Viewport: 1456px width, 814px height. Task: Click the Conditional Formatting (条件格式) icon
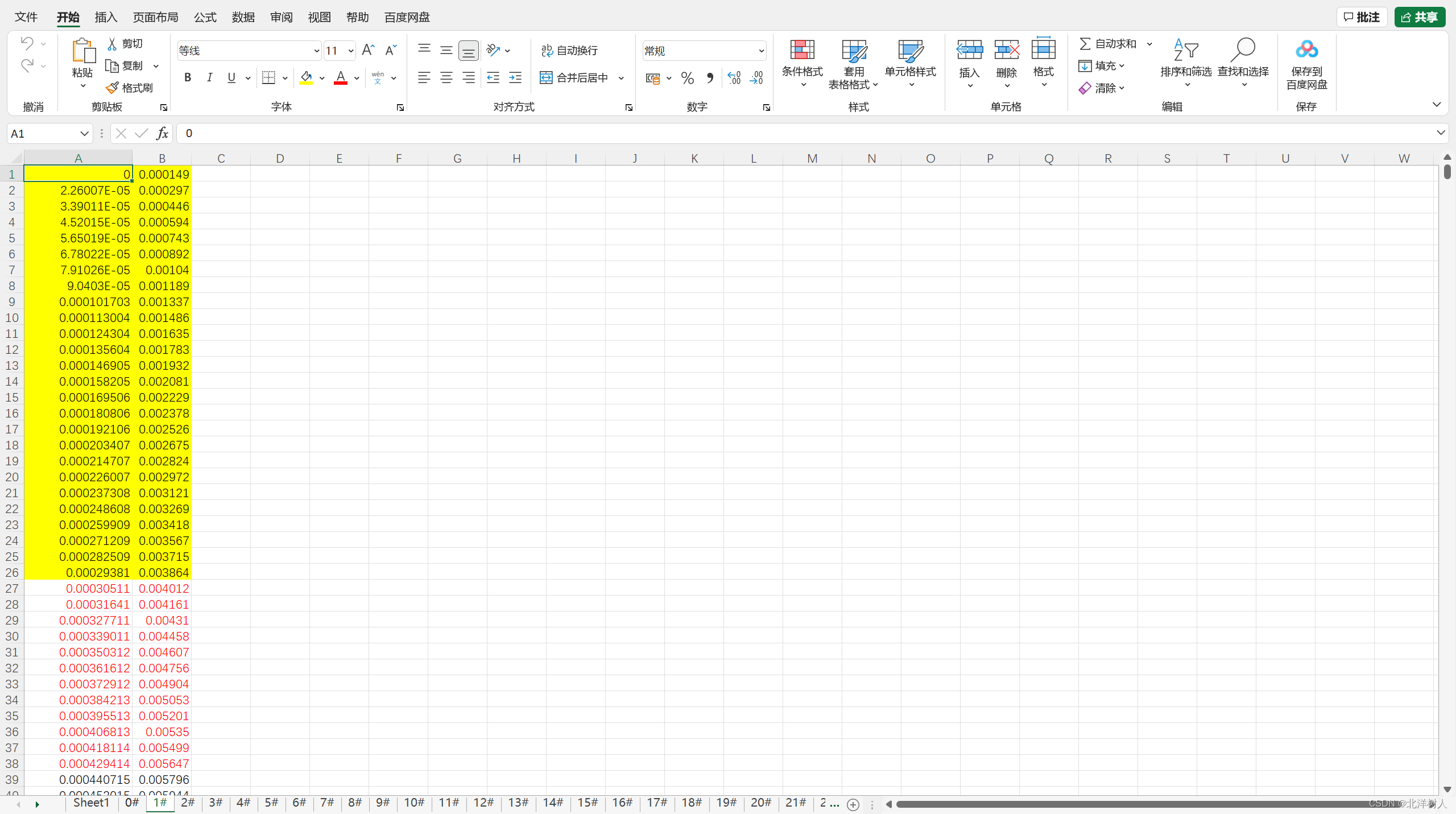(802, 50)
